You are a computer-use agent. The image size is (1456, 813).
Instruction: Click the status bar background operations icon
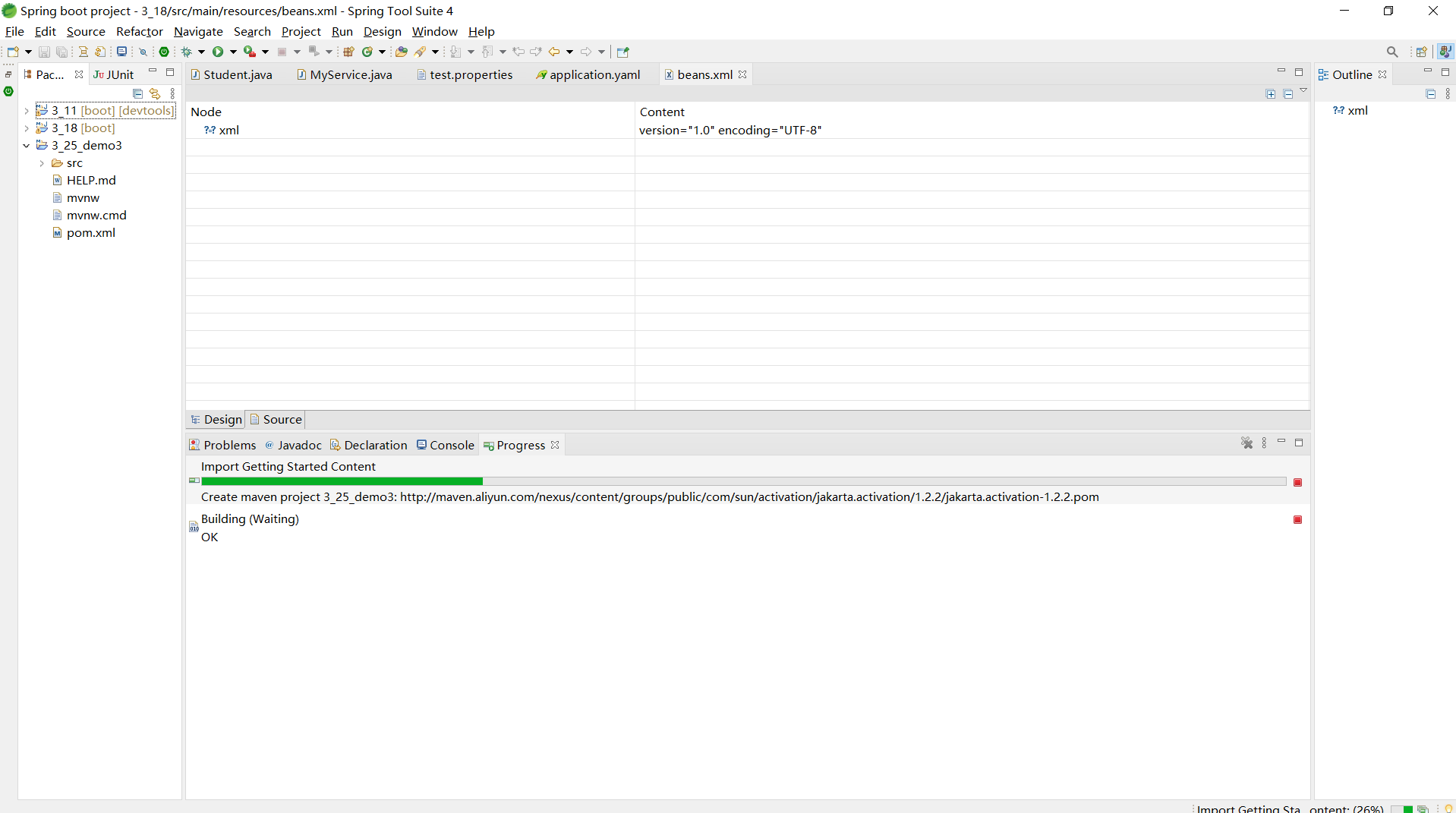pos(1423,808)
